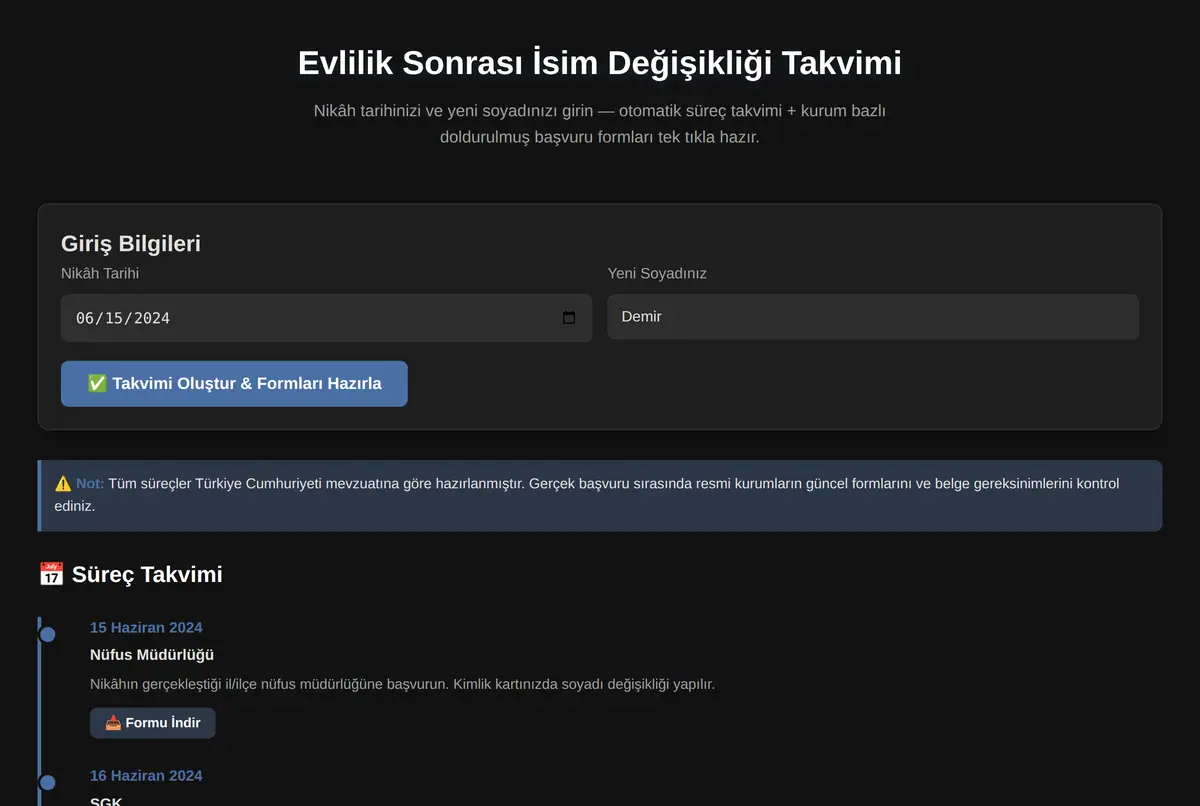Download the Nüfus Müdürlüğü form with Formu İndir
This screenshot has width=1200, height=806.
pyautogui.click(x=153, y=723)
